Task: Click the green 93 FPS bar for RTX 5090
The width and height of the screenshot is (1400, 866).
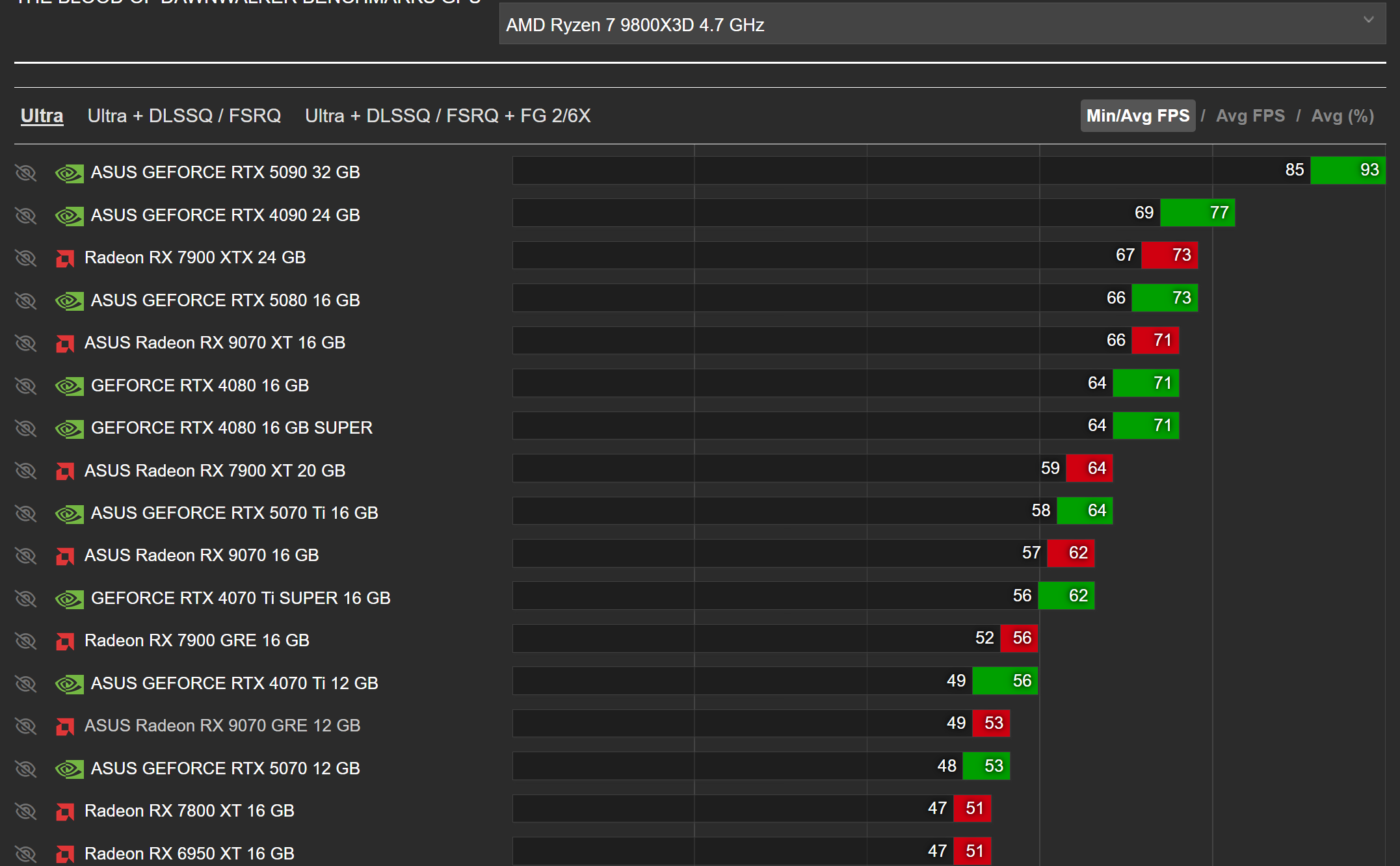Action: point(1347,170)
